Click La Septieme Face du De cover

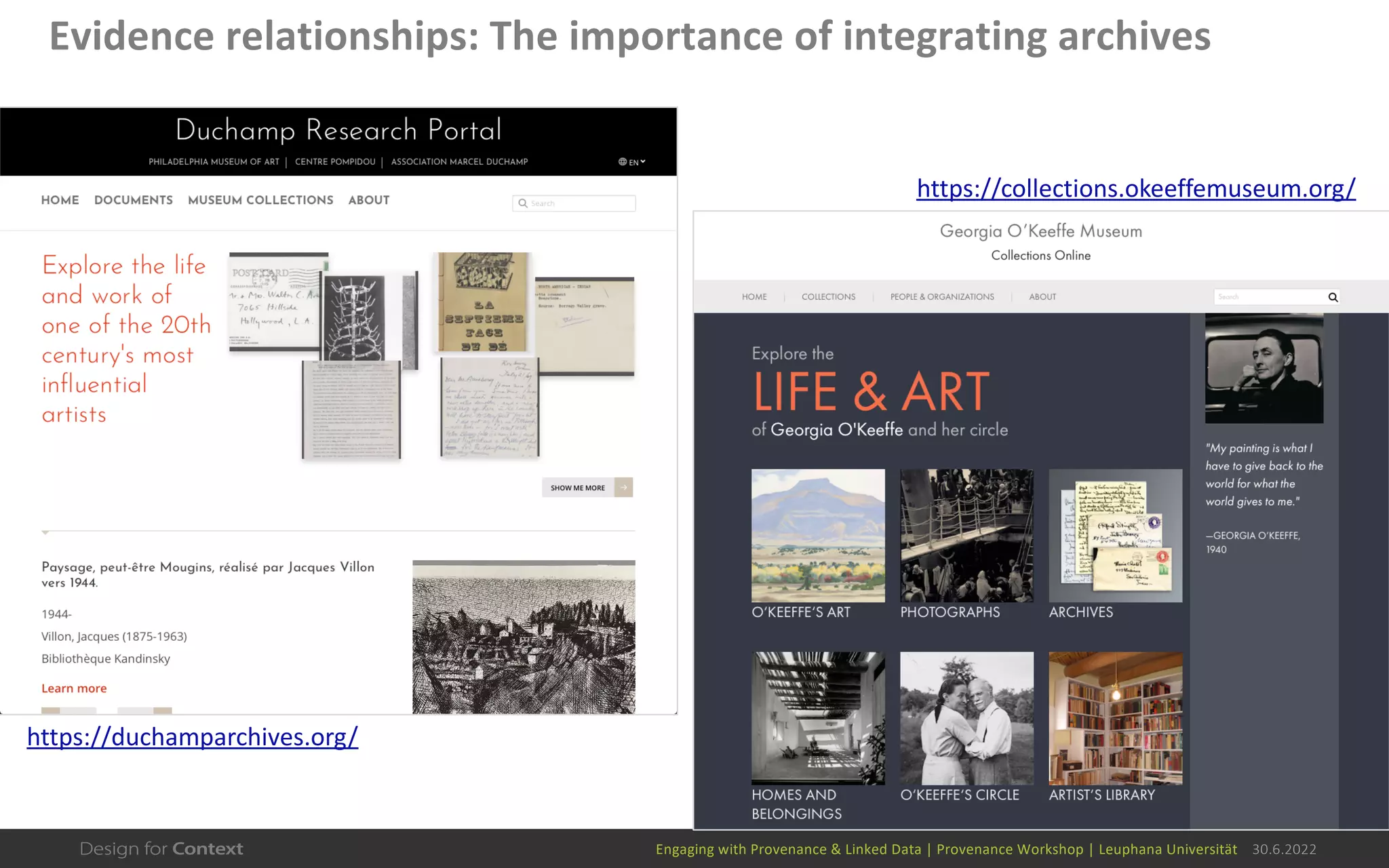tap(482, 303)
